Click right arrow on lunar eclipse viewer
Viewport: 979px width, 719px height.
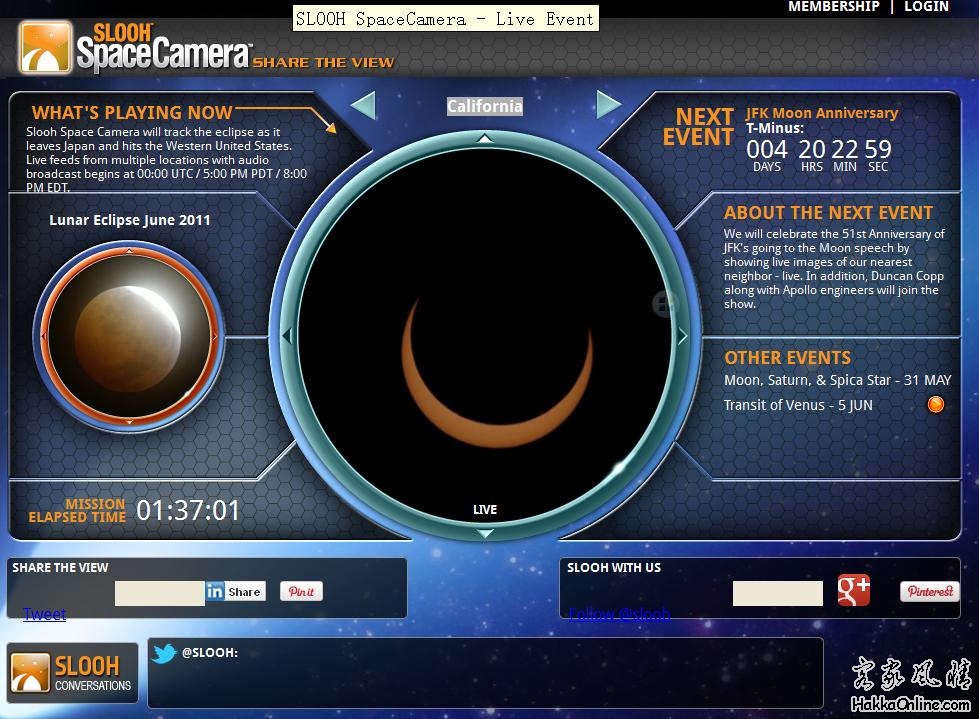tap(215, 336)
